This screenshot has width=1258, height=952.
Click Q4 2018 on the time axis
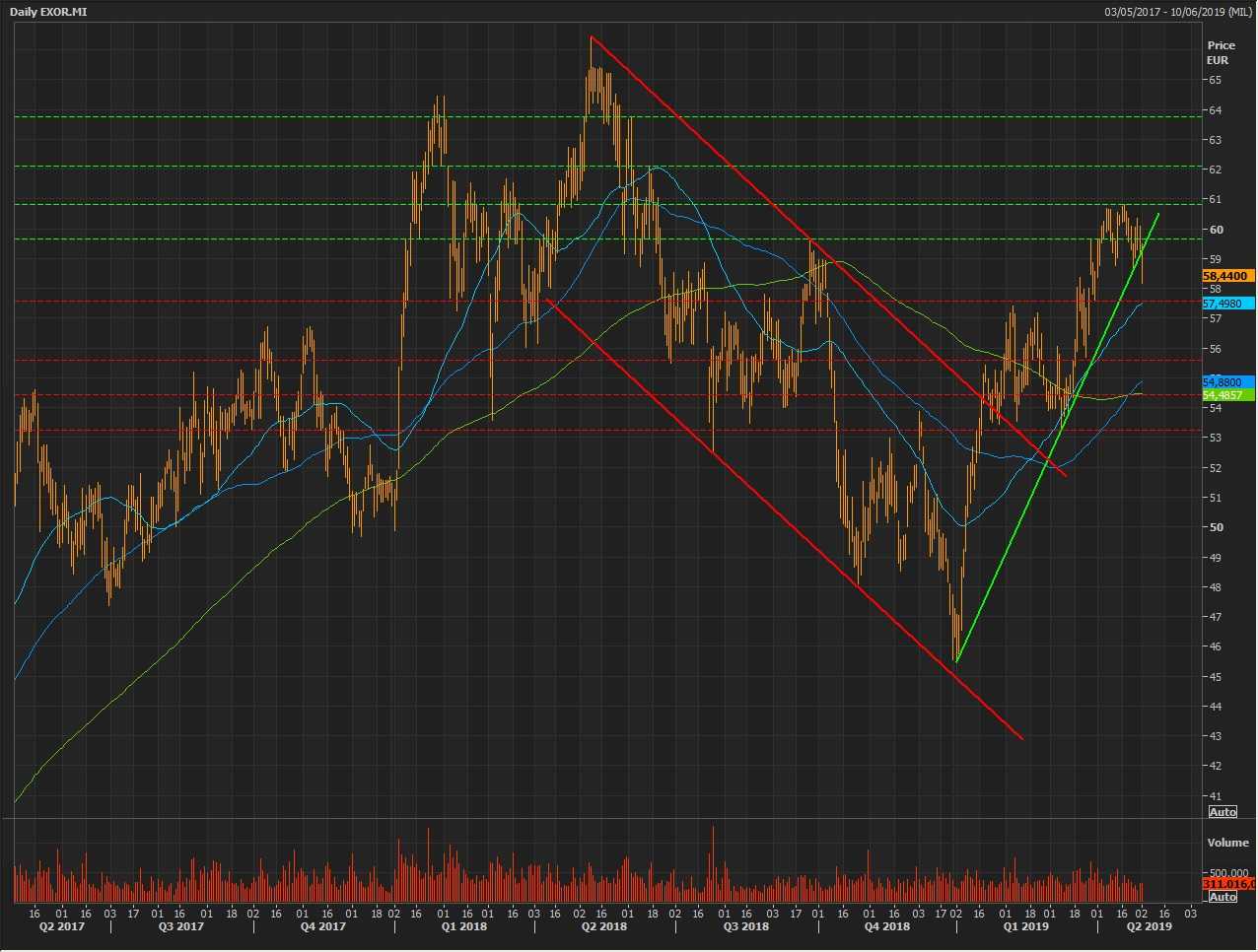pyautogui.click(x=886, y=926)
